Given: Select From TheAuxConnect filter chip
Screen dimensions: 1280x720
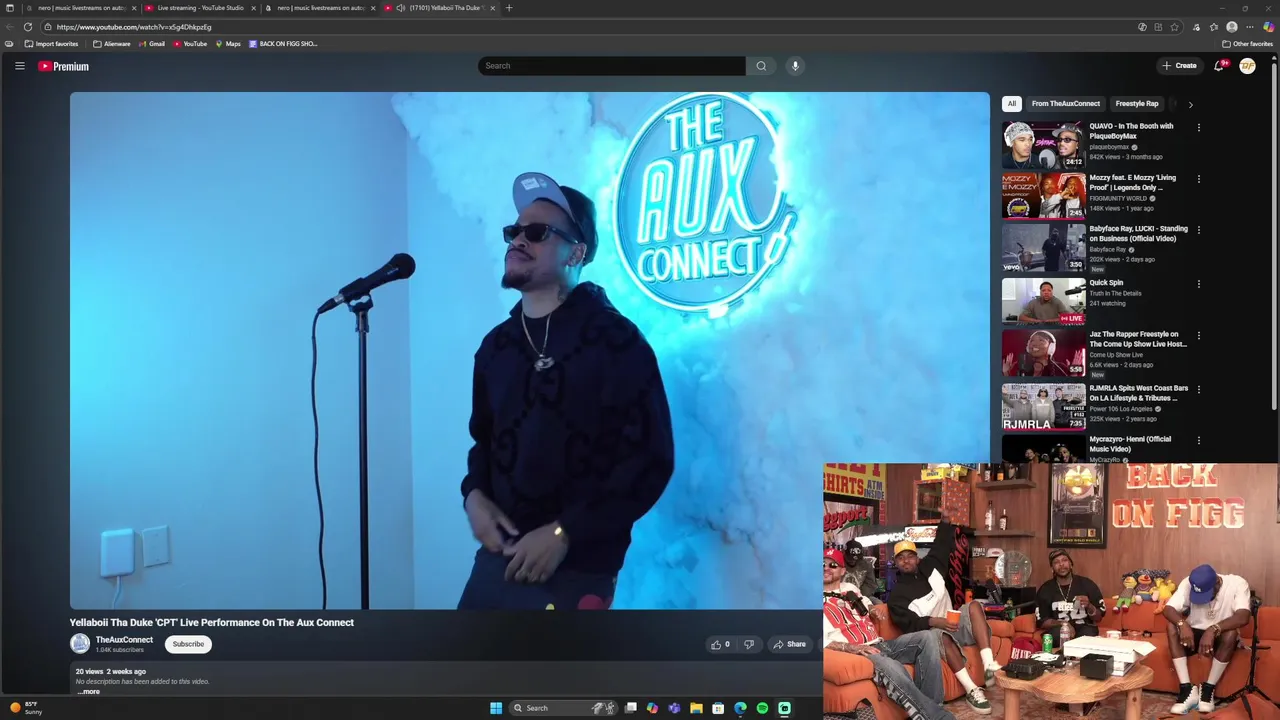Looking at the screenshot, I should pyautogui.click(x=1065, y=103).
